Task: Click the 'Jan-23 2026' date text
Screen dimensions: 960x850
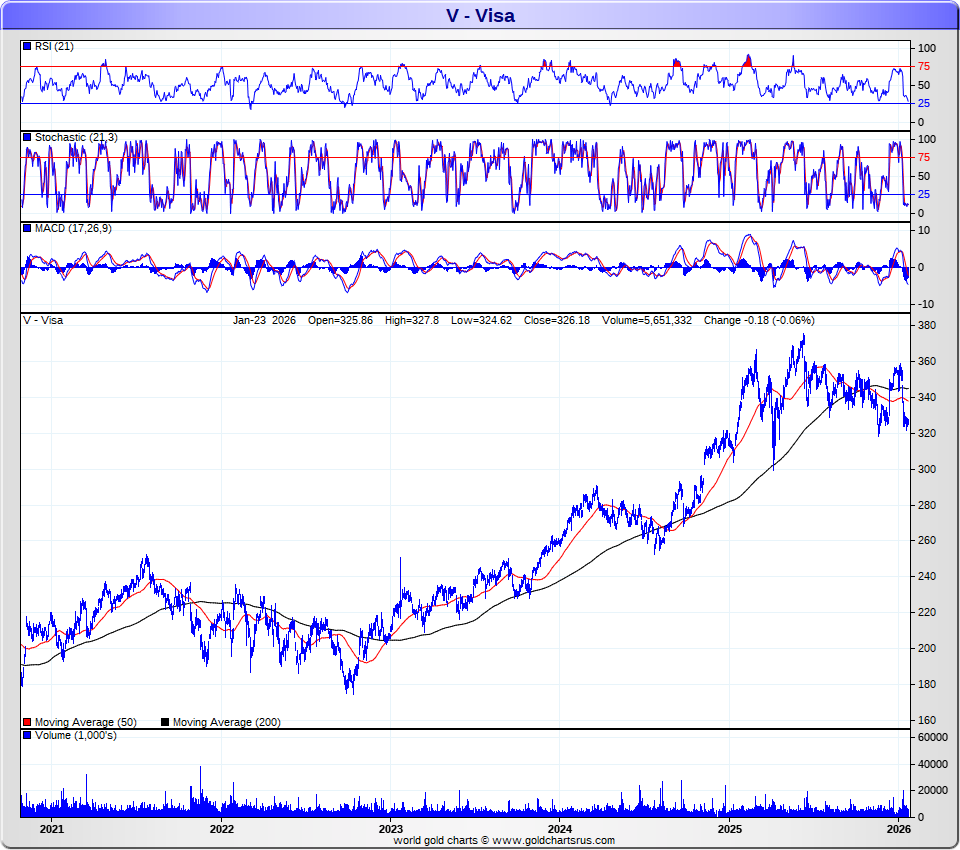Action: click(264, 320)
